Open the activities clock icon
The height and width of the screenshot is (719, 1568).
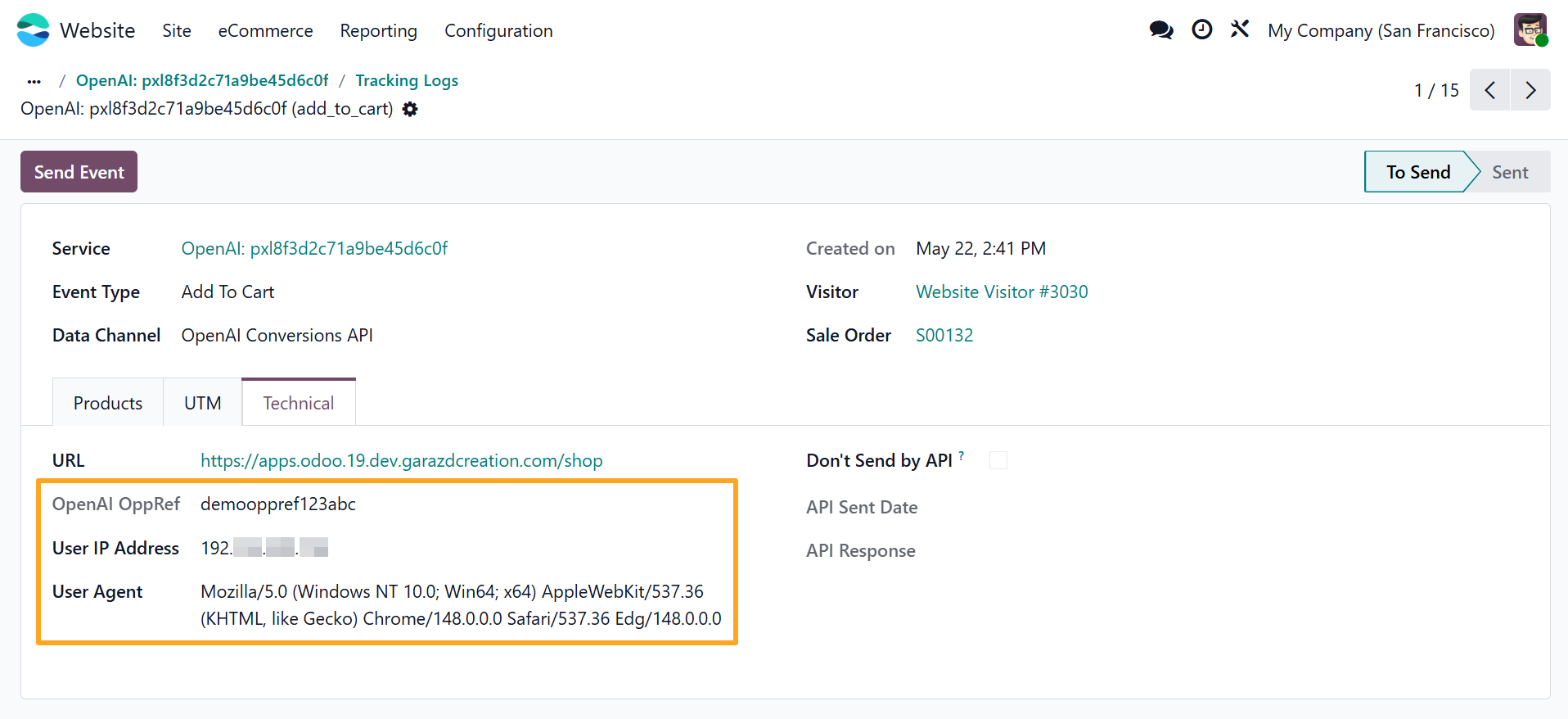(1201, 29)
